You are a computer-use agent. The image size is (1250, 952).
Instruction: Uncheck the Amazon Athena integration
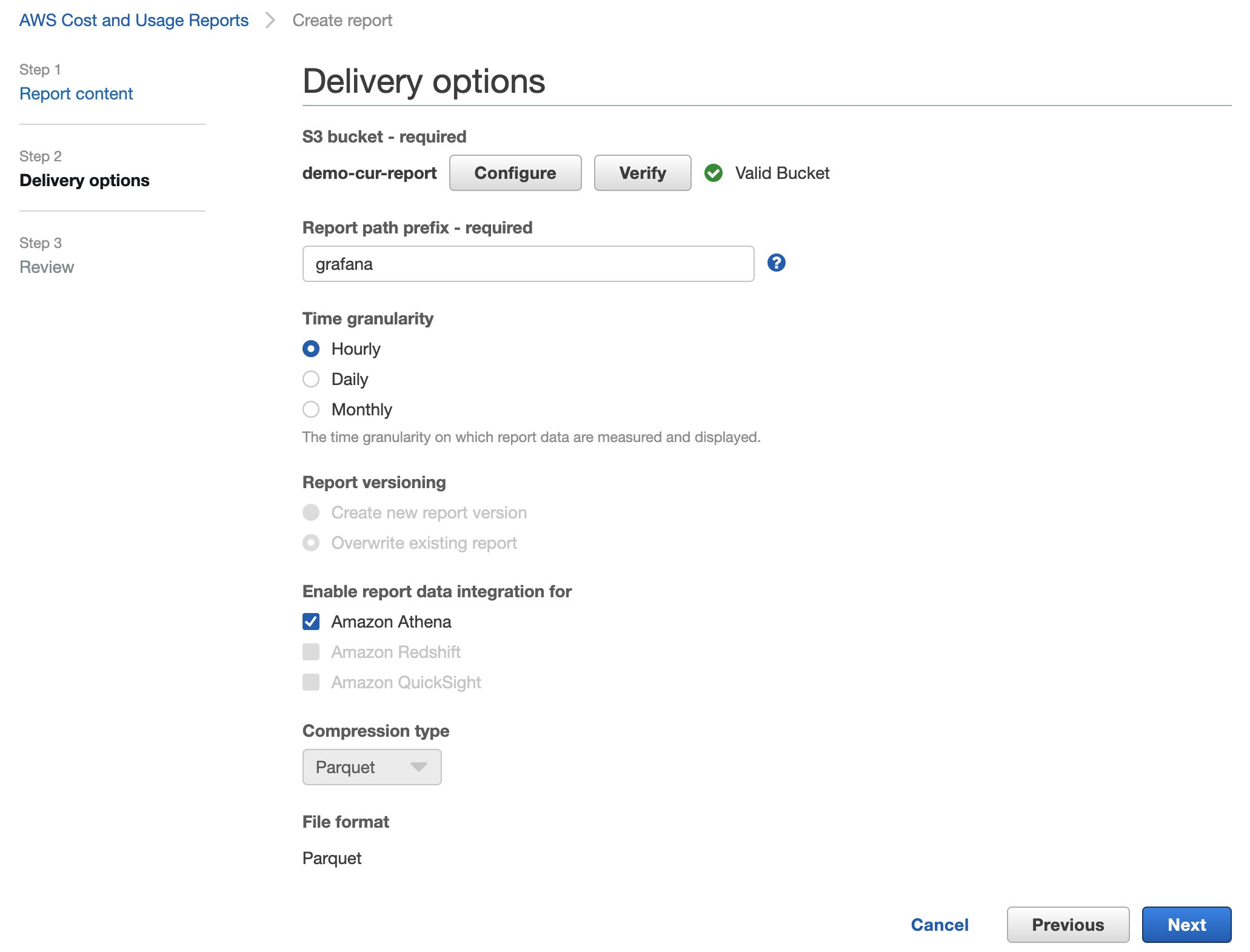click(311, 622)
